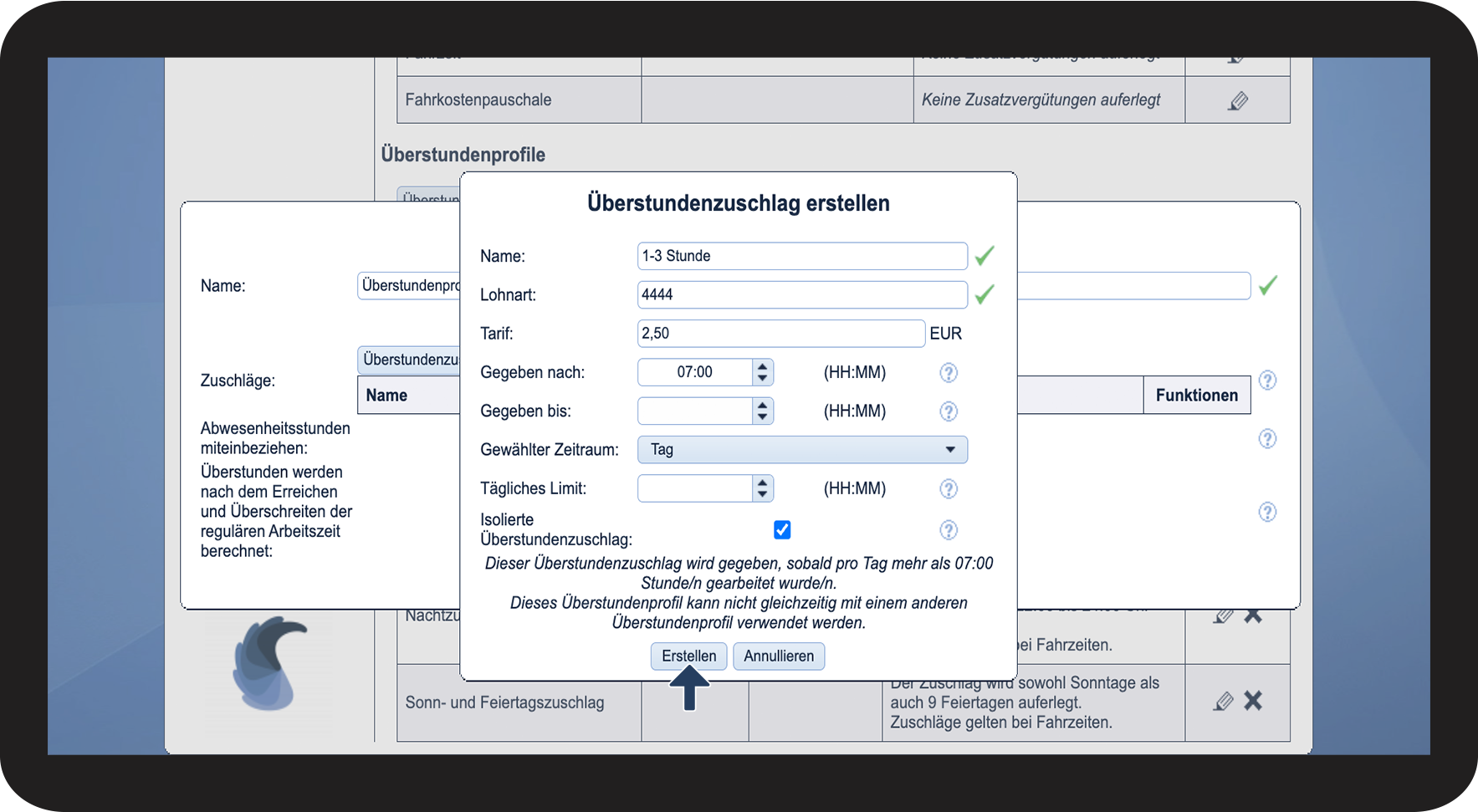
Task: Focus the Tarif field showing 2,50
Action: pos(780,334)
